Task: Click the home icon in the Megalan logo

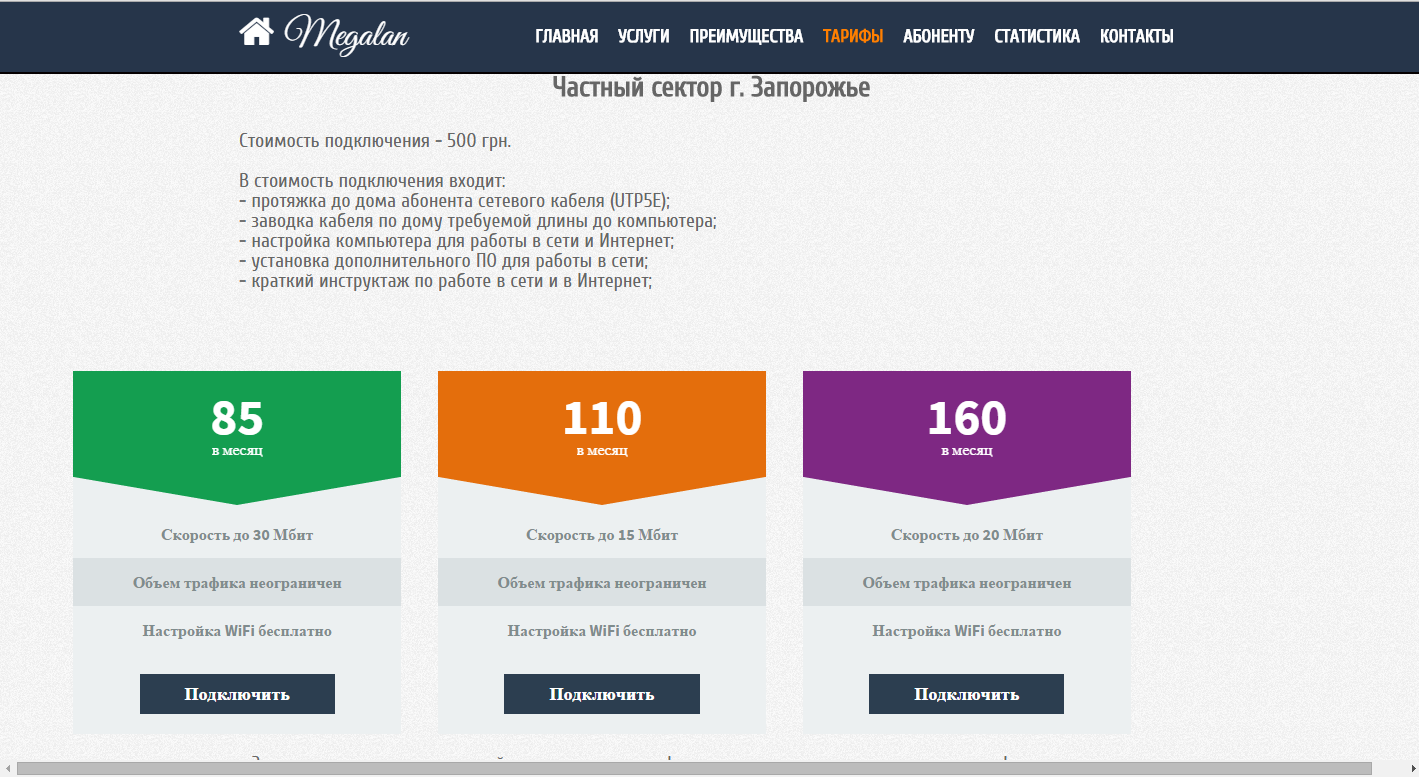Action: tap(256, 32)
